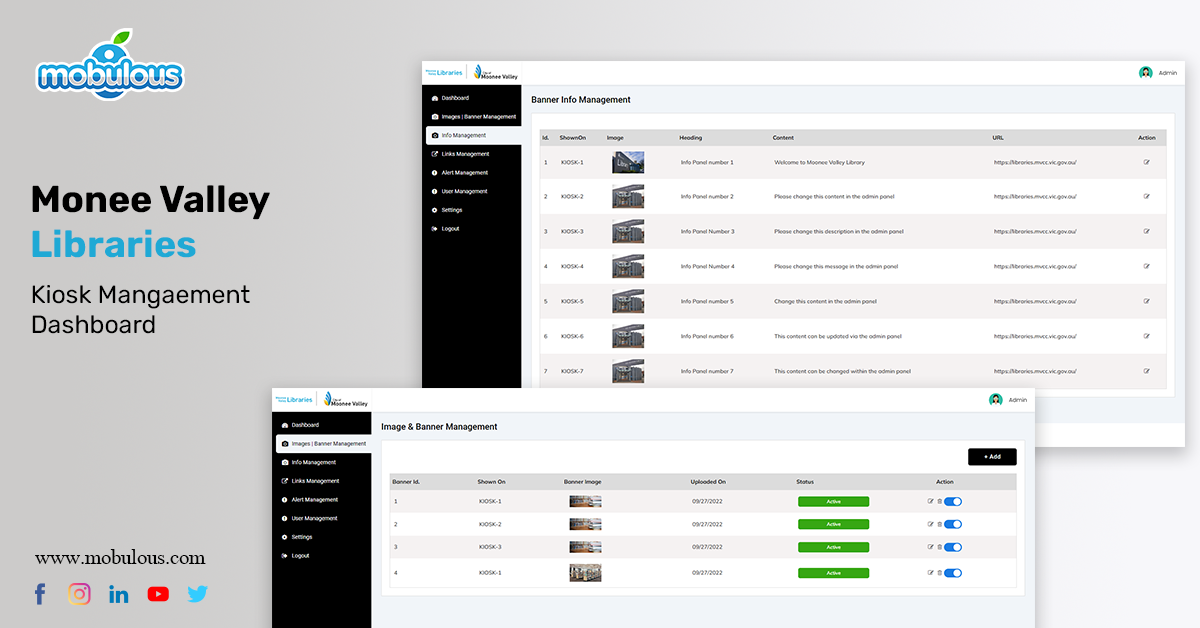The image size is (1200, 628).
Task: Open Links Management in the Image & Banner window sidebar
Action: click(x=310, y=481)
